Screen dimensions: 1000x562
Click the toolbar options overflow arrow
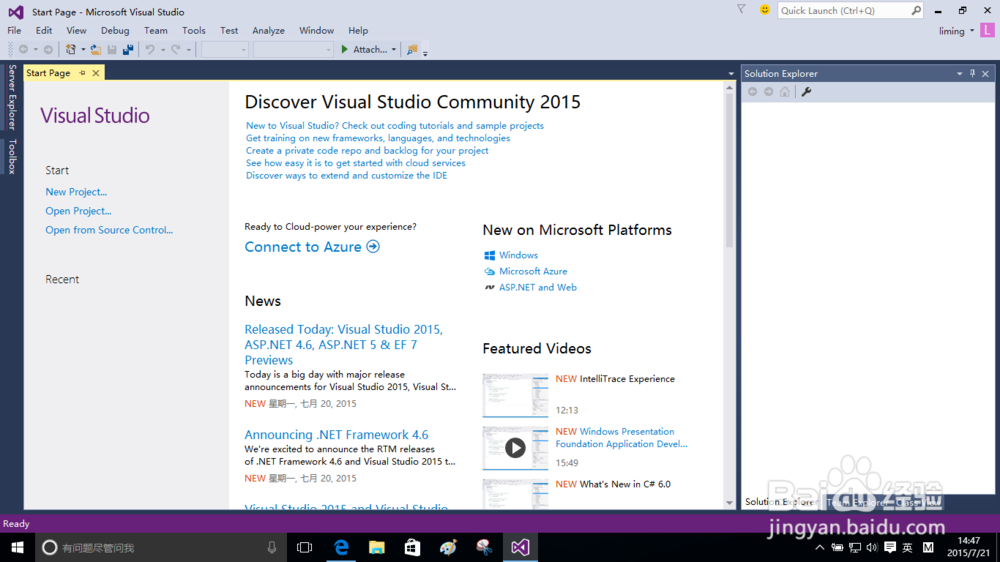[425, 53]
